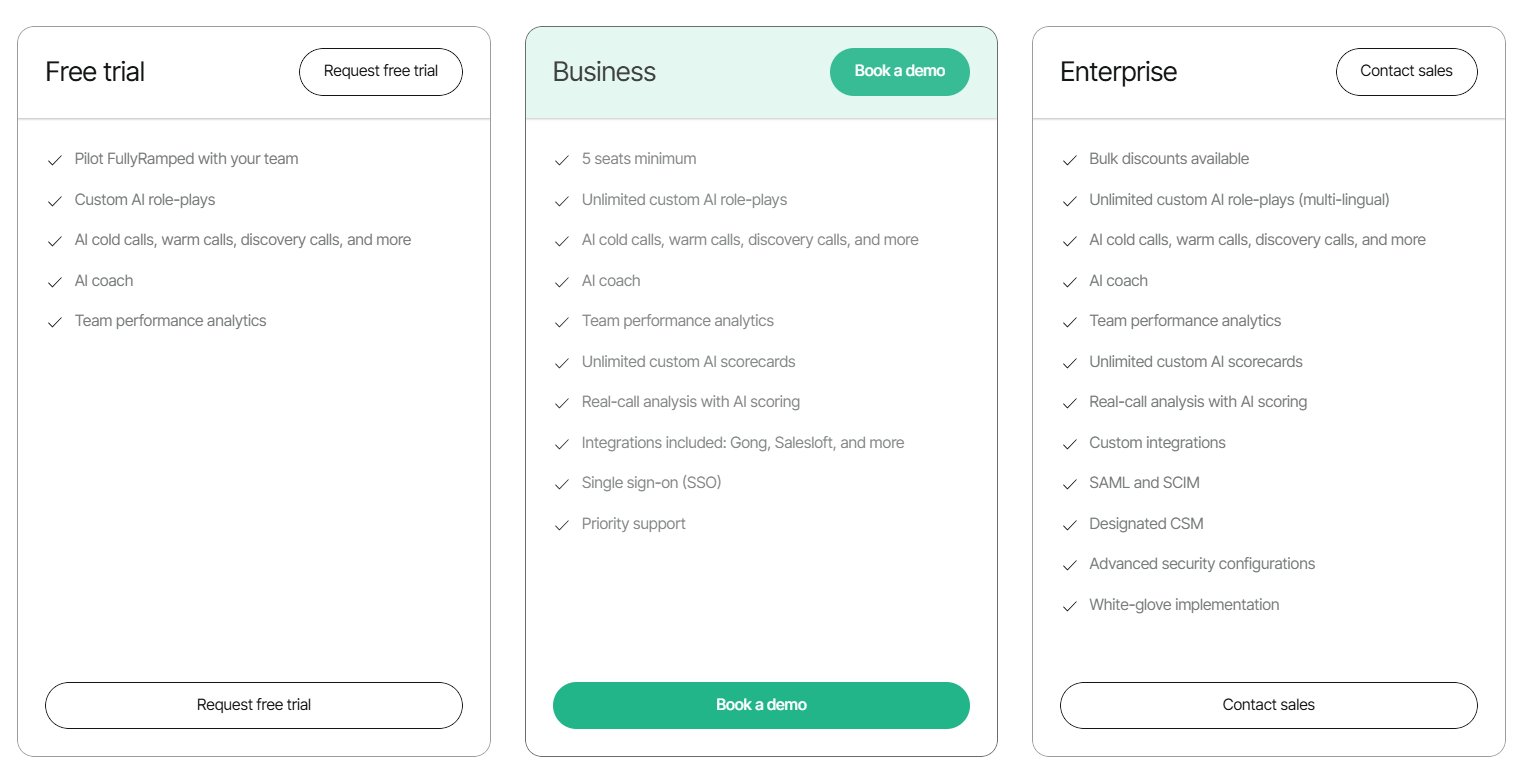This screenshot has width=1522, height=778.
Task: Click the checkmark beside 'White-glove implementation'
Action: point(1069,606)
